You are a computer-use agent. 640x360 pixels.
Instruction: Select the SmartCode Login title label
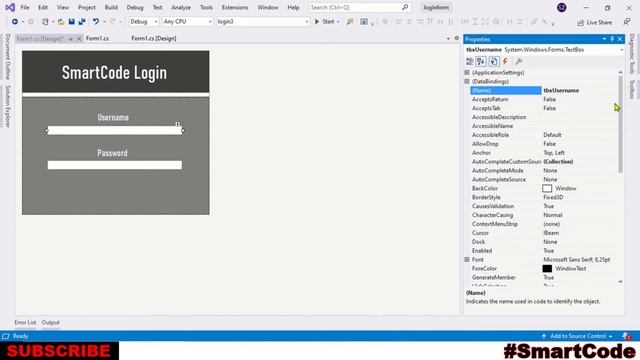[x=114, y=73]
